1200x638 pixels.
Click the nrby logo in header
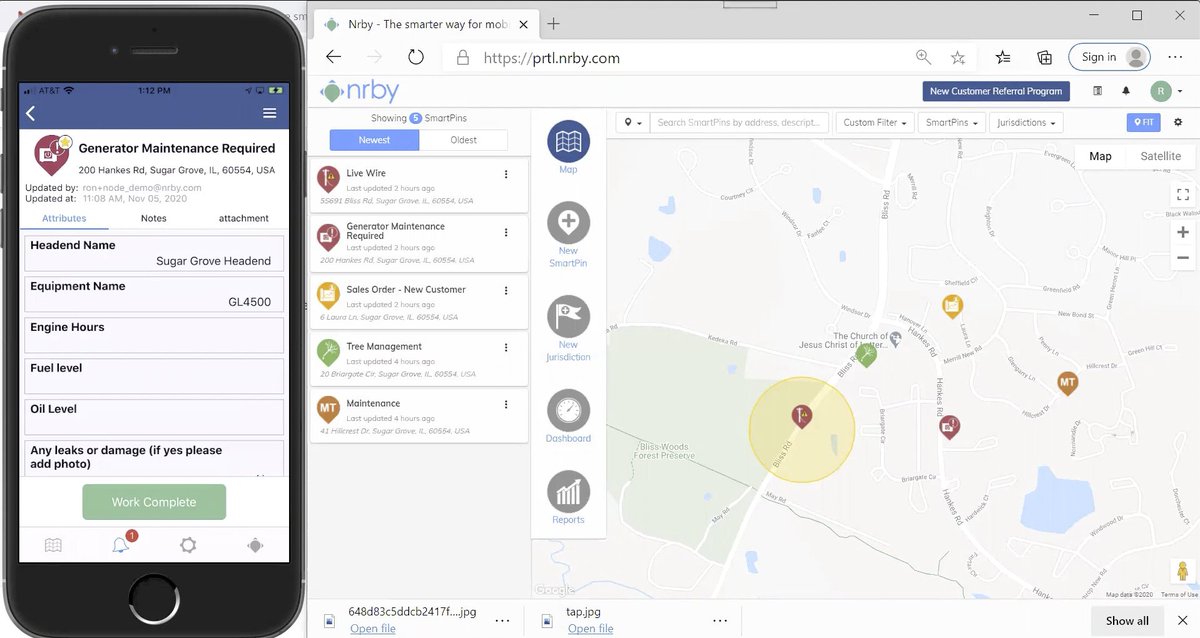point(359,91)
